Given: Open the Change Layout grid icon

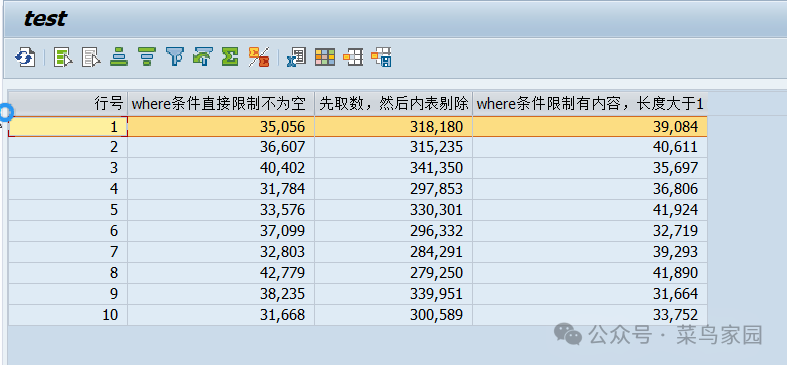Looking at the screenshot, I should pyautogui.click(x=325, y=57).
